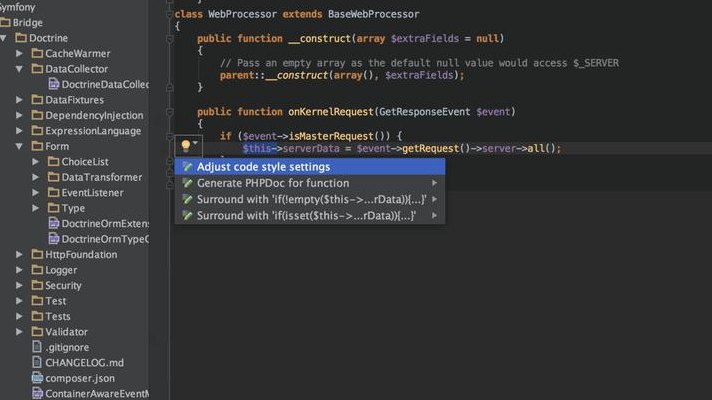Screen dimensions: 712x400
Task: Expand the EventListener folder arrow
Action: 36,193
